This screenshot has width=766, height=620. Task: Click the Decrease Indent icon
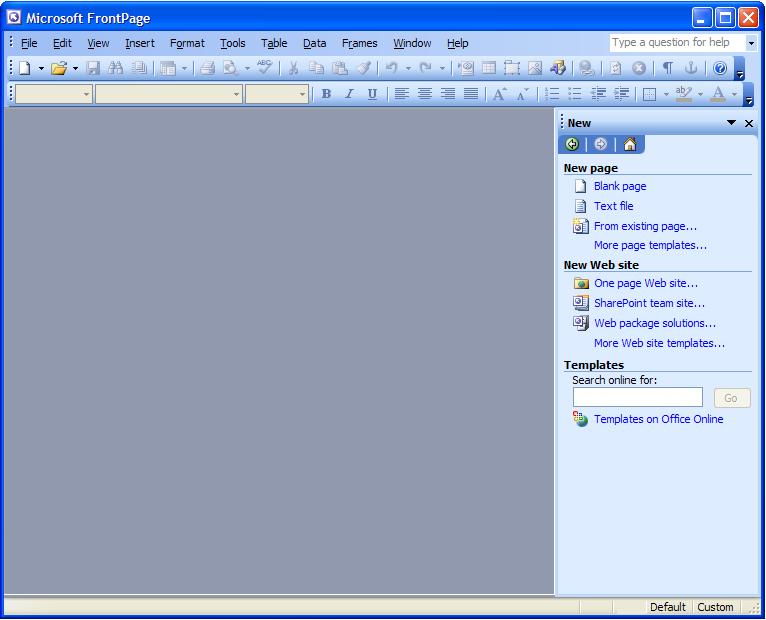click(x=598, y=94)
